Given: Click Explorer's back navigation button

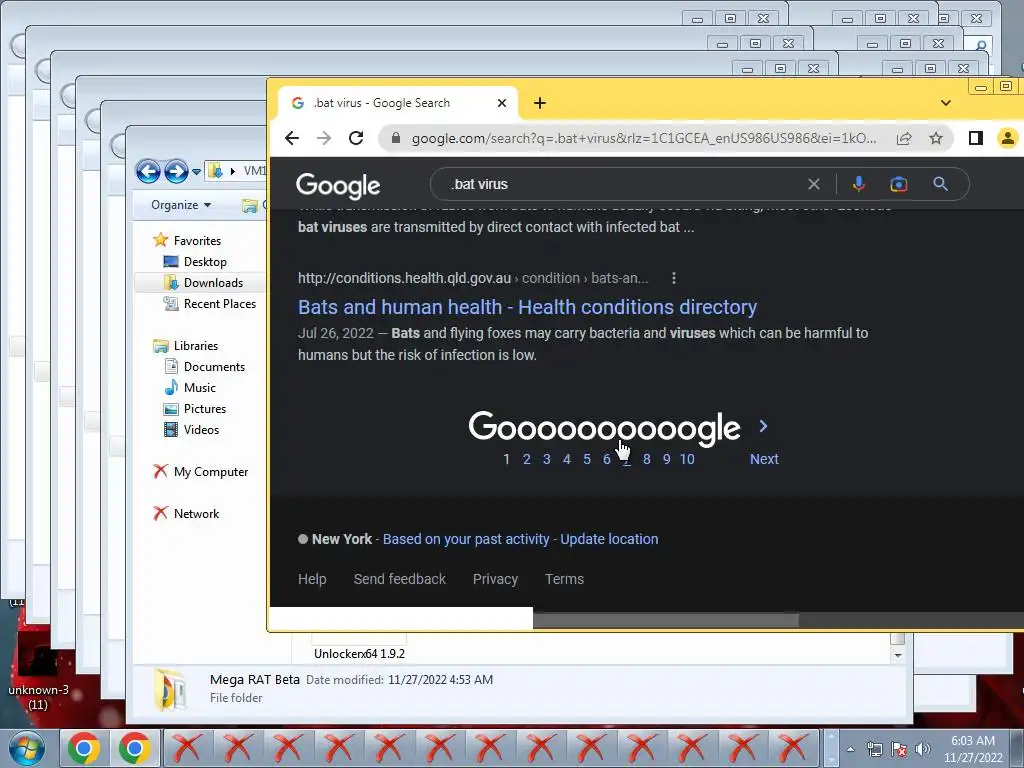Looking at the screenshot, I should pos(148,172).
